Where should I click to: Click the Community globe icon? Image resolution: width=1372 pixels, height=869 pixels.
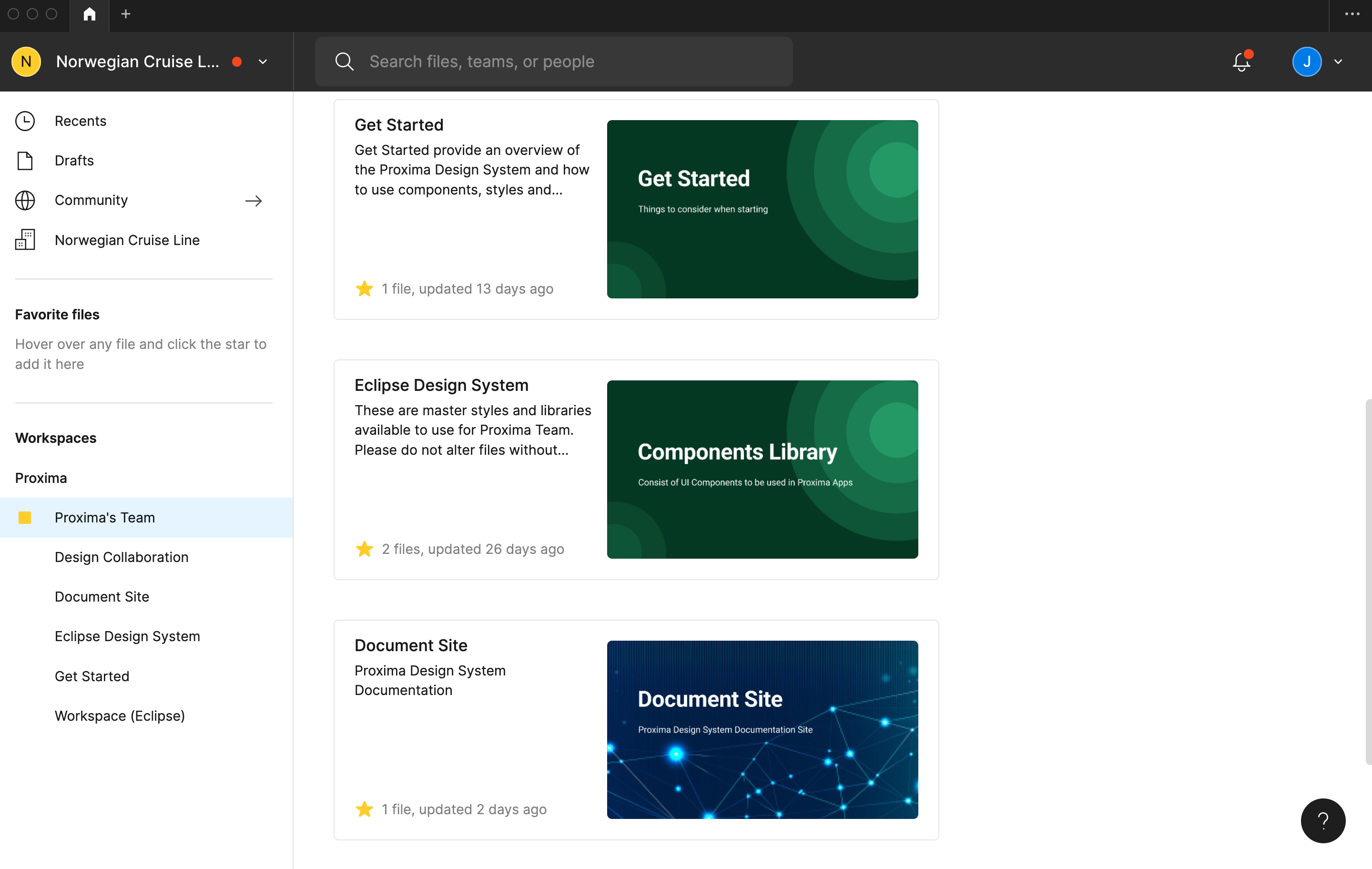click(25, 201)
